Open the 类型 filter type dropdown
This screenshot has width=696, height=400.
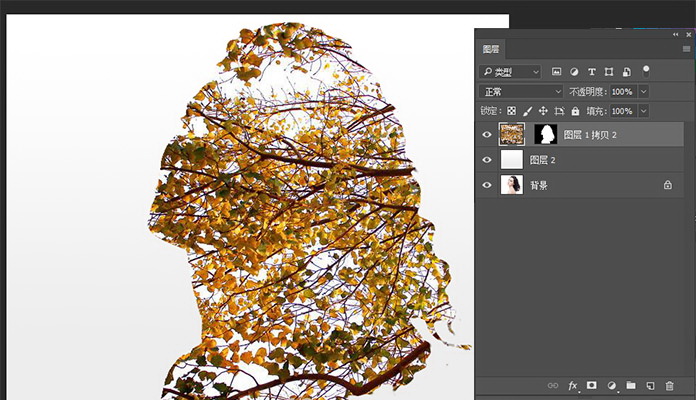pyautogui.click(x=510, y=72)
